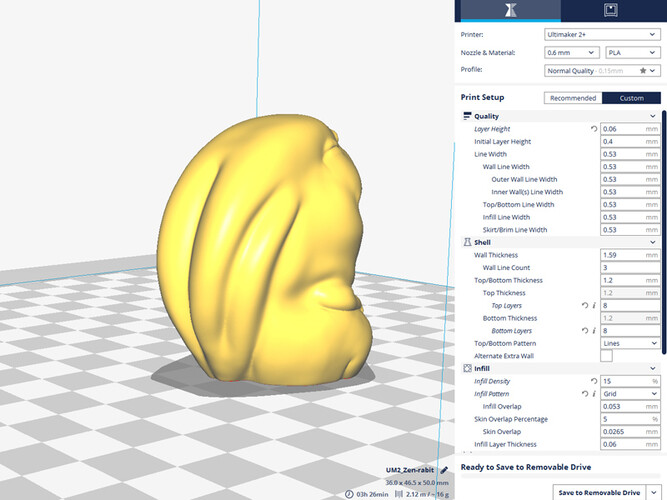Open the Infill Pattern Grid dropdown
Image resolution: width=667 pixels, height=500 pixels.
(630, 394)
